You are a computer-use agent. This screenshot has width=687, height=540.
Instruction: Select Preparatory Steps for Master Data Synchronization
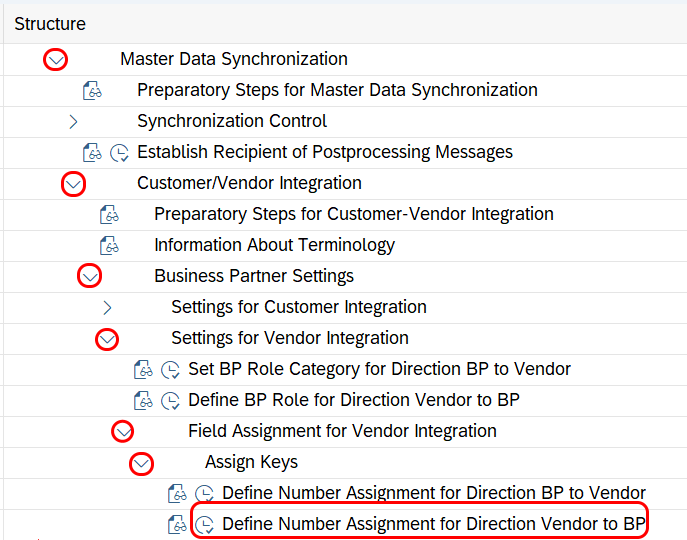click(337, 90)
